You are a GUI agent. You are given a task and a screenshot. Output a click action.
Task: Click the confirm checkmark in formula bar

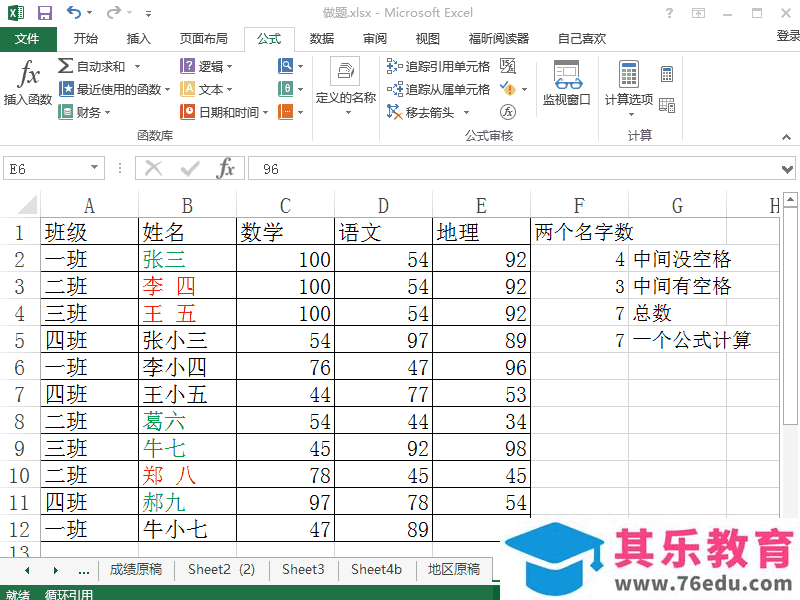coord(190,168)
